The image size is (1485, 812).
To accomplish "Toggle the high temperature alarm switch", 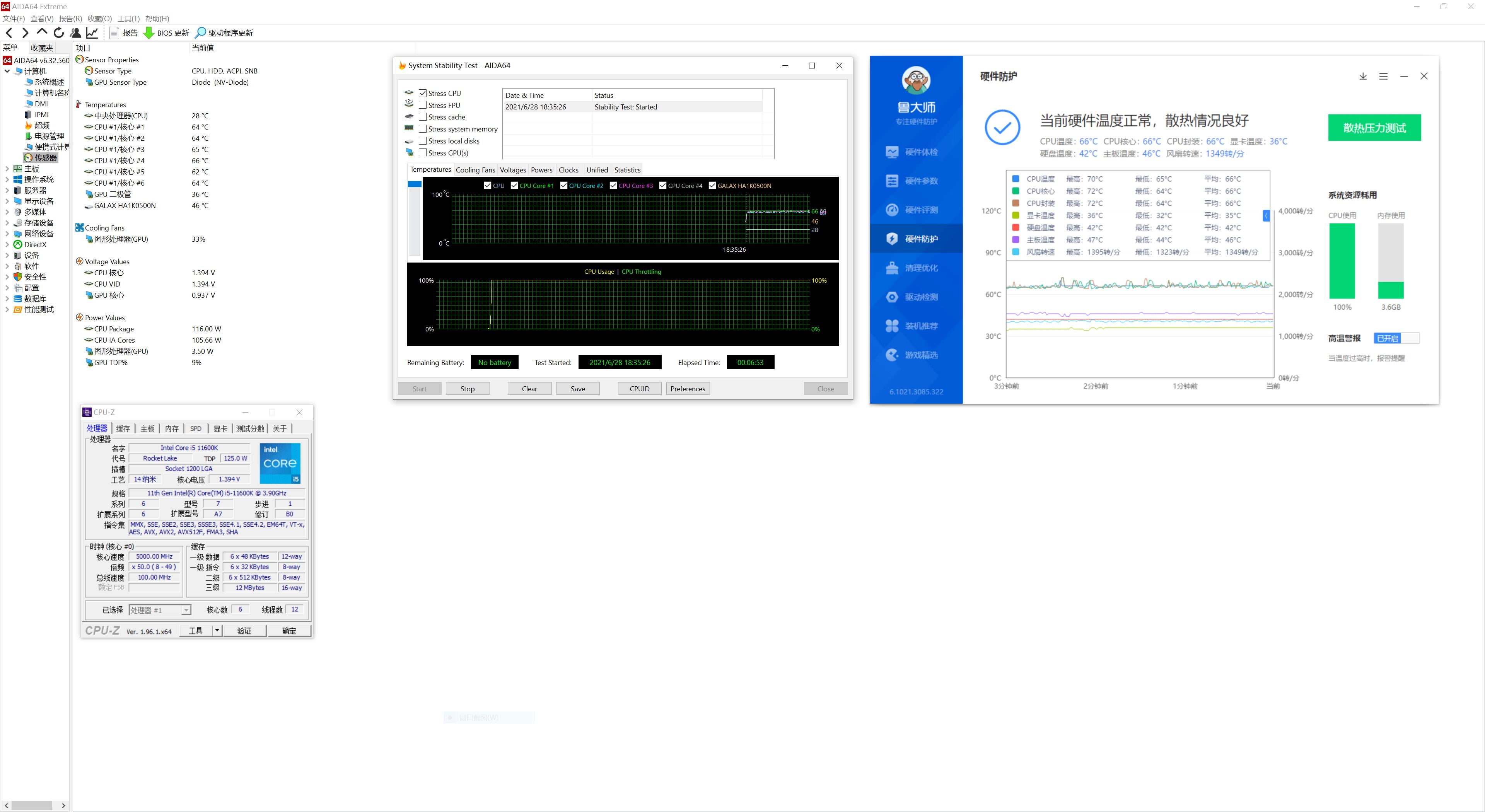I will (1396, 338).
